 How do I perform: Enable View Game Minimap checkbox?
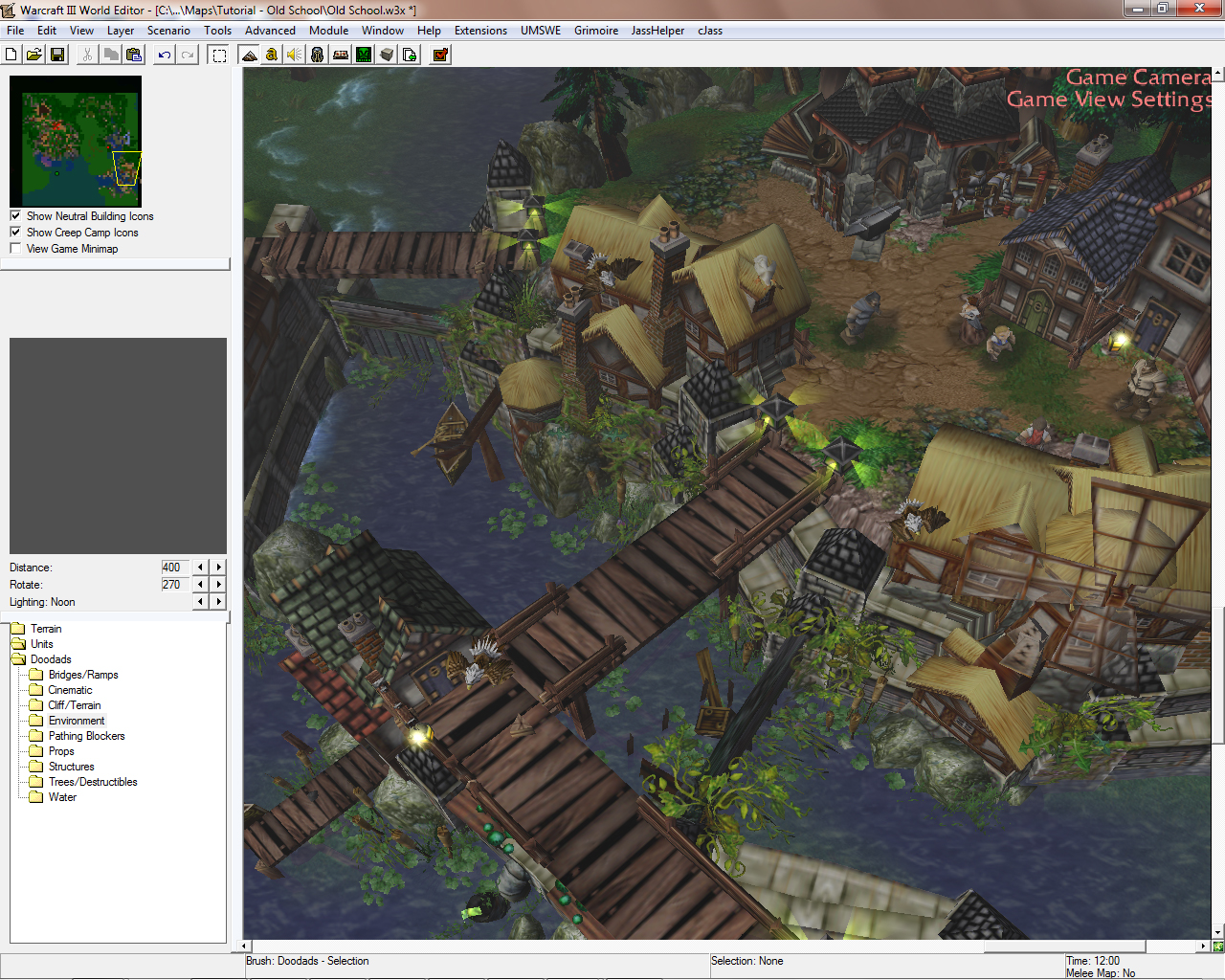(x=15, y=249)
